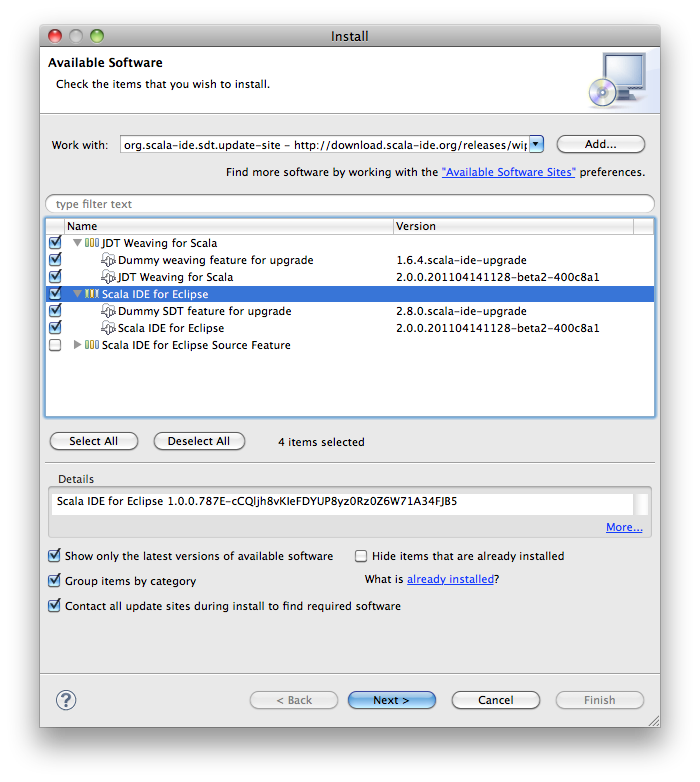Screen dimensions: 700x782
Task: Click the Add... button
Action: 601,144
